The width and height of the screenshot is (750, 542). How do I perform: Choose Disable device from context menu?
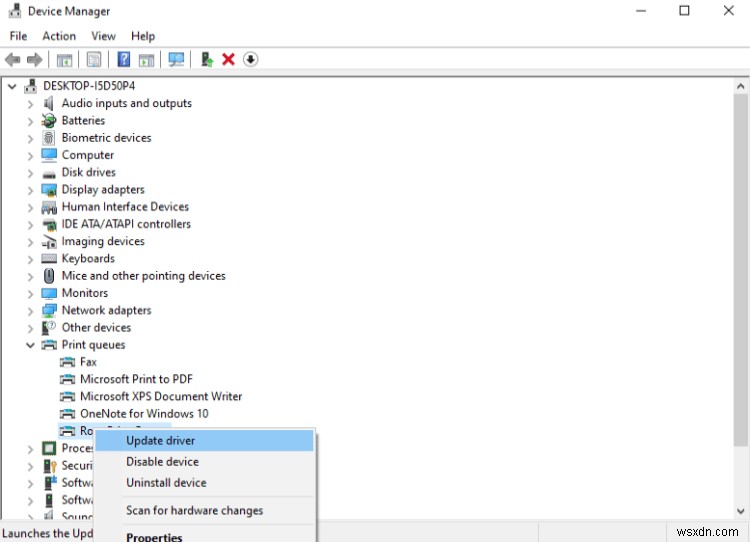[x=204, y=462]
